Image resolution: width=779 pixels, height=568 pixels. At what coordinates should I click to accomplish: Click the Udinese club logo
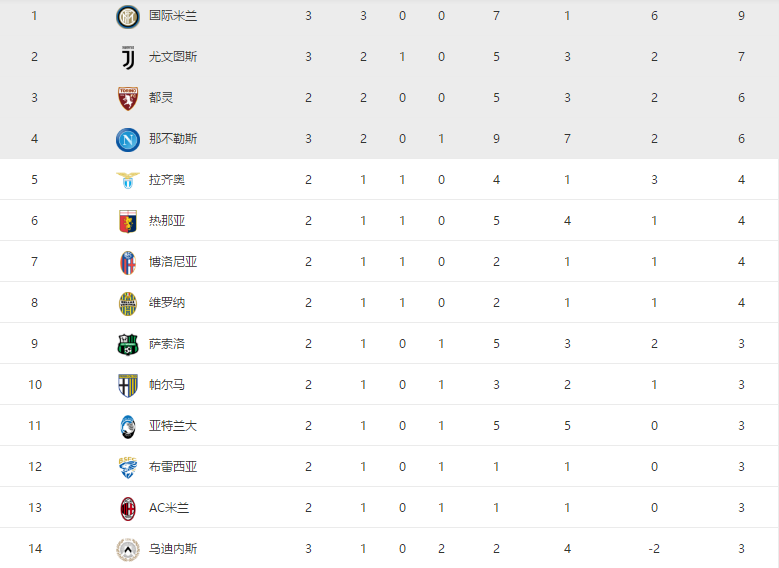tap(128, 550)
